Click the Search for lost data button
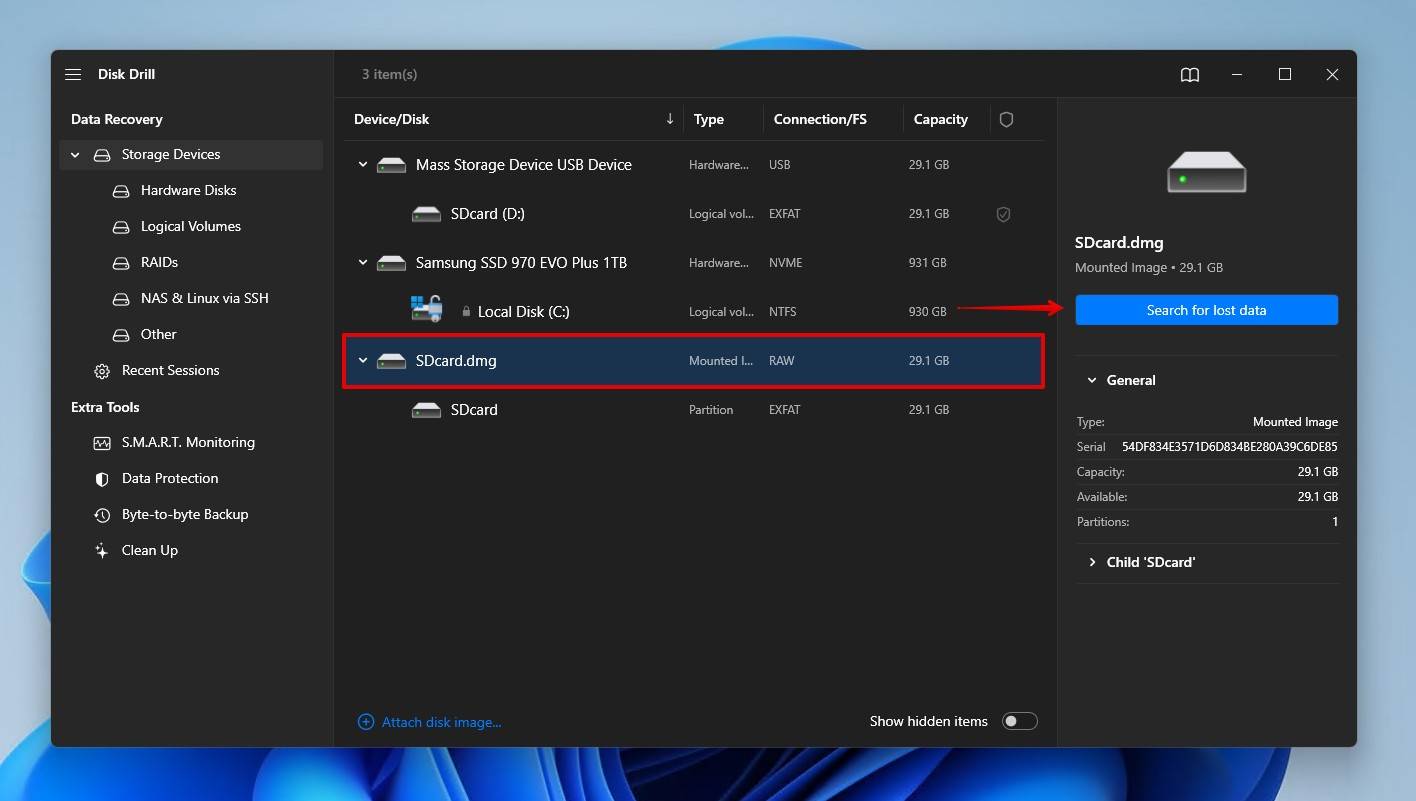 pyautogui.click(x=1206, y=310)
